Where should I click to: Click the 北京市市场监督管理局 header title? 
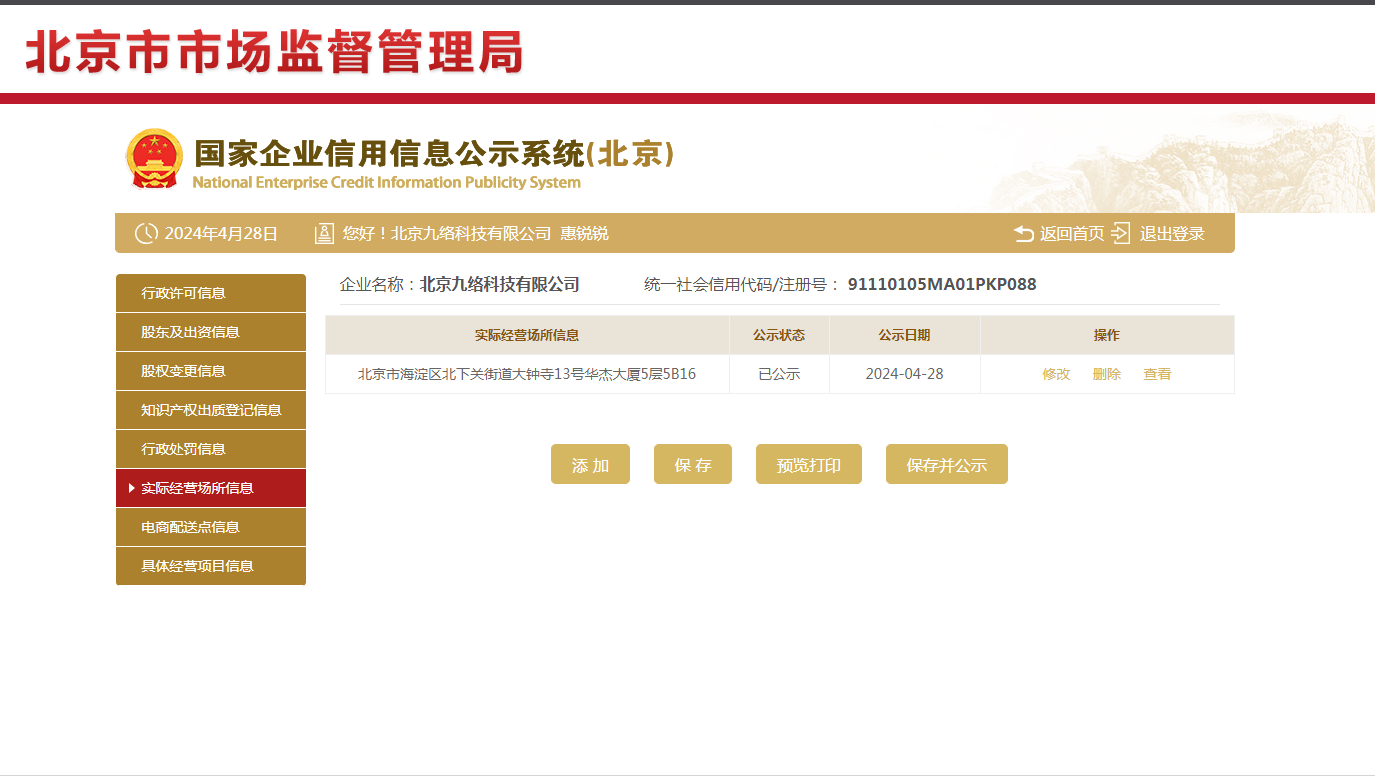coord(275,52)
